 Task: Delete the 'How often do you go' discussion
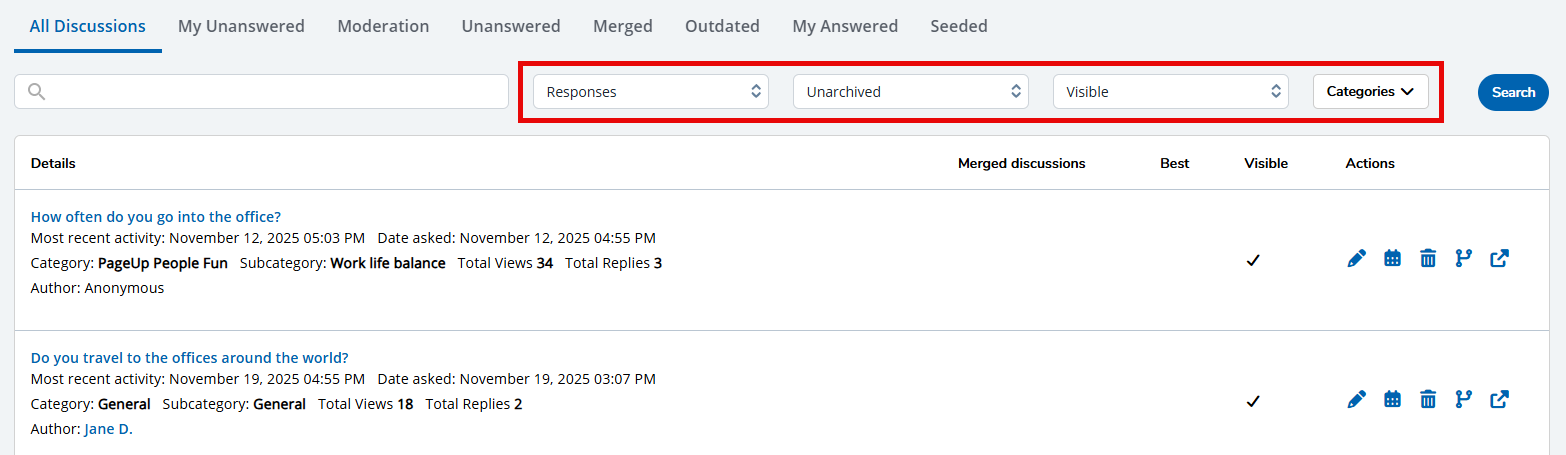1428,259
